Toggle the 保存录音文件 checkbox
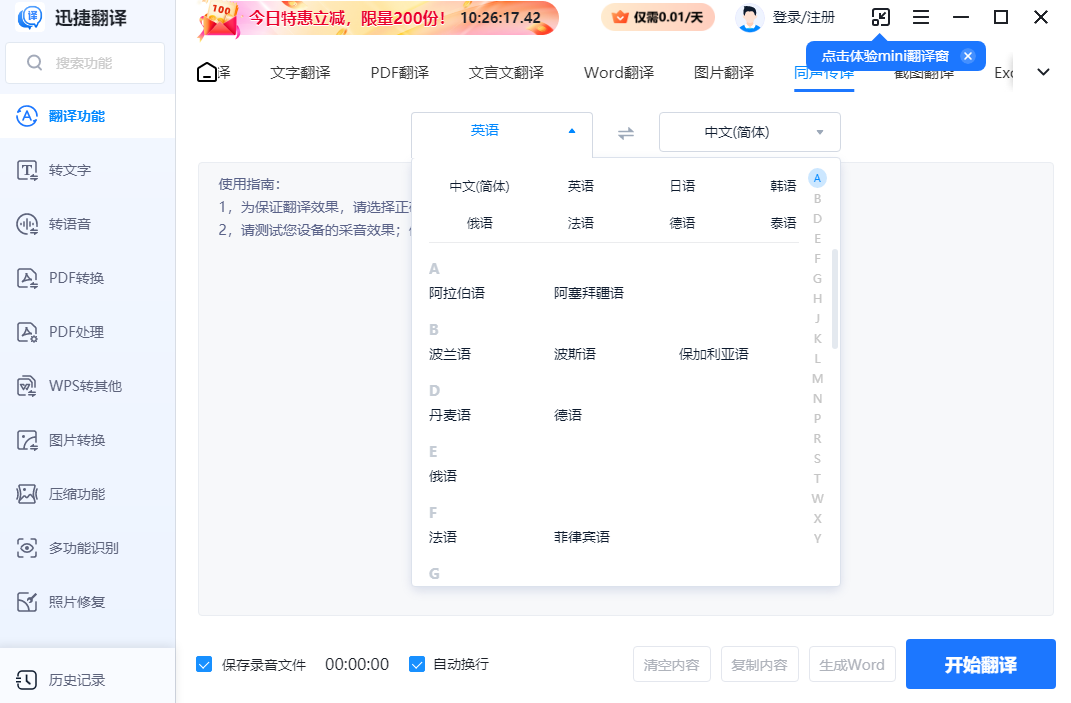The height and width of the screenshot is (703, 1071). tap(204, 664)
